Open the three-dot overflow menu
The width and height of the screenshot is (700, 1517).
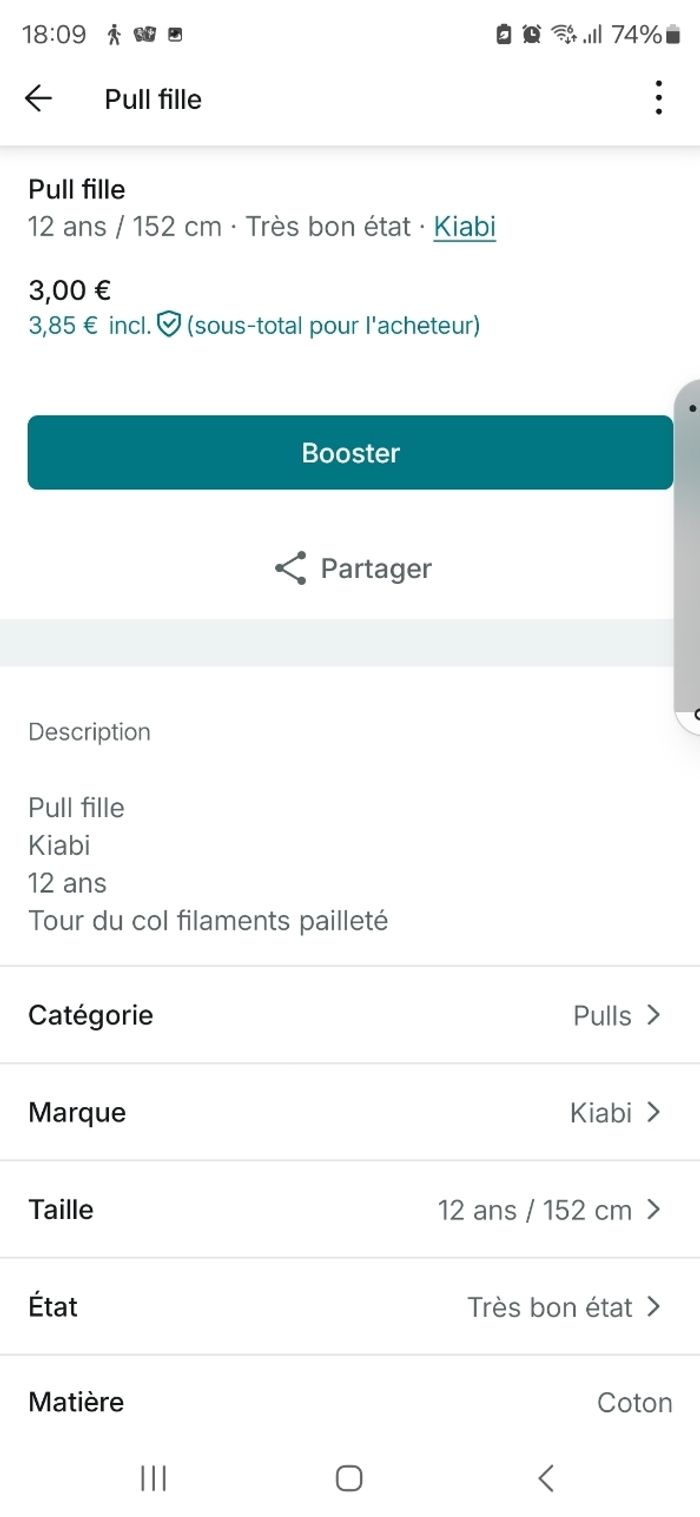point(658,98)
